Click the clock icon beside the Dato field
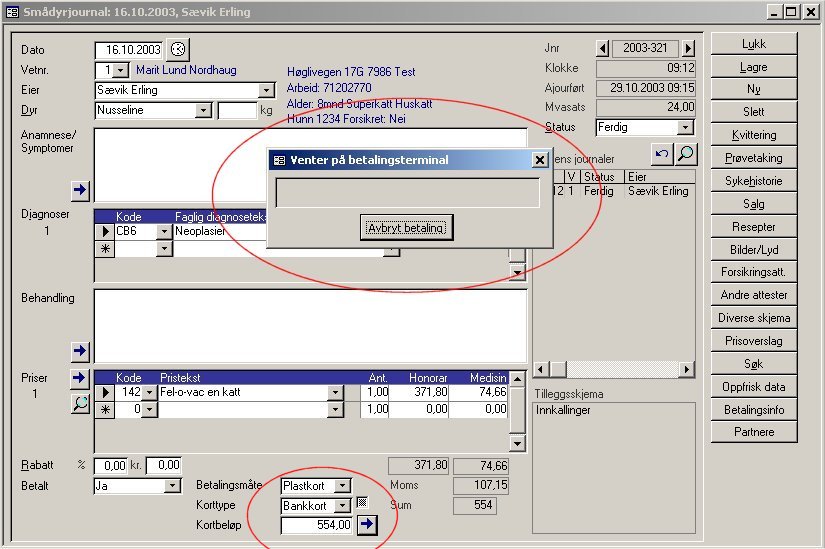Screen dimensions: 825x549 pyautogui.click(x=178, y=49)
